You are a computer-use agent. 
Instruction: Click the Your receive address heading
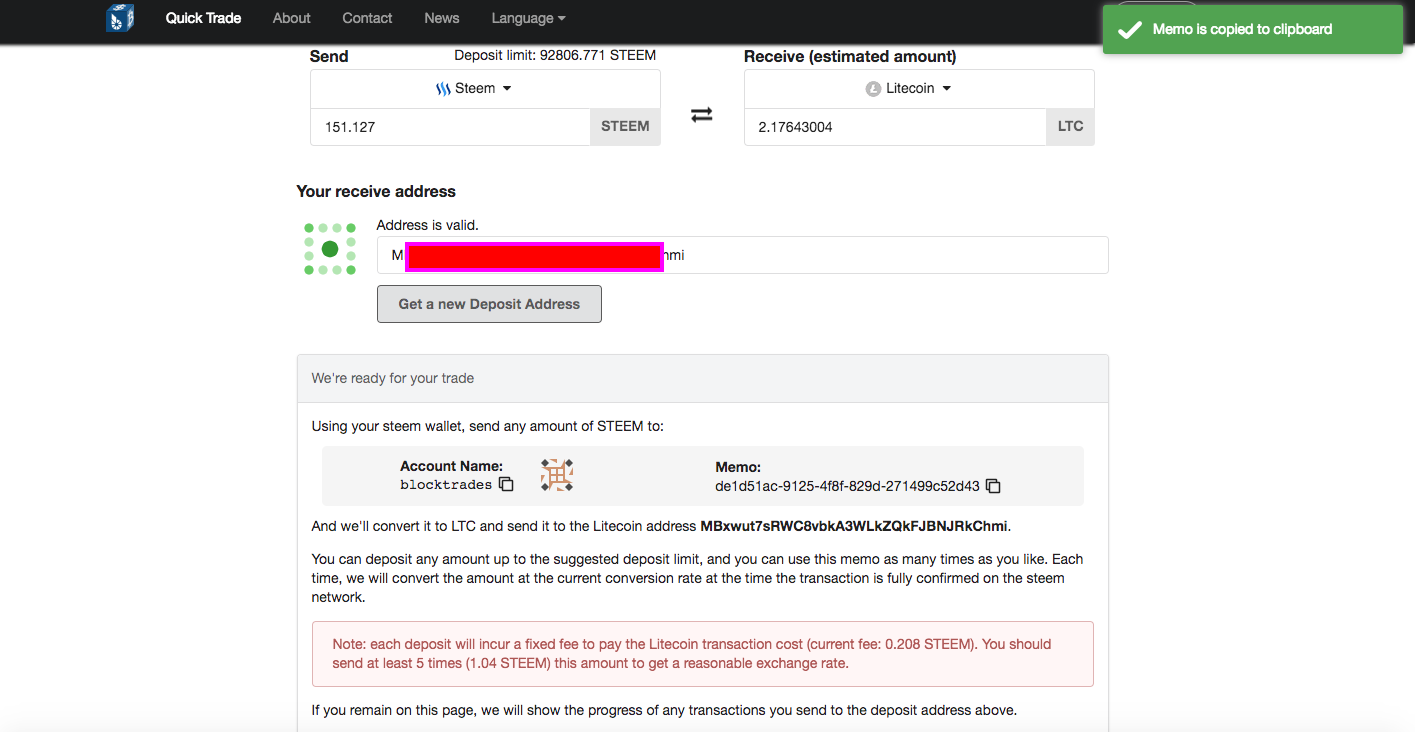click(376, 191)
